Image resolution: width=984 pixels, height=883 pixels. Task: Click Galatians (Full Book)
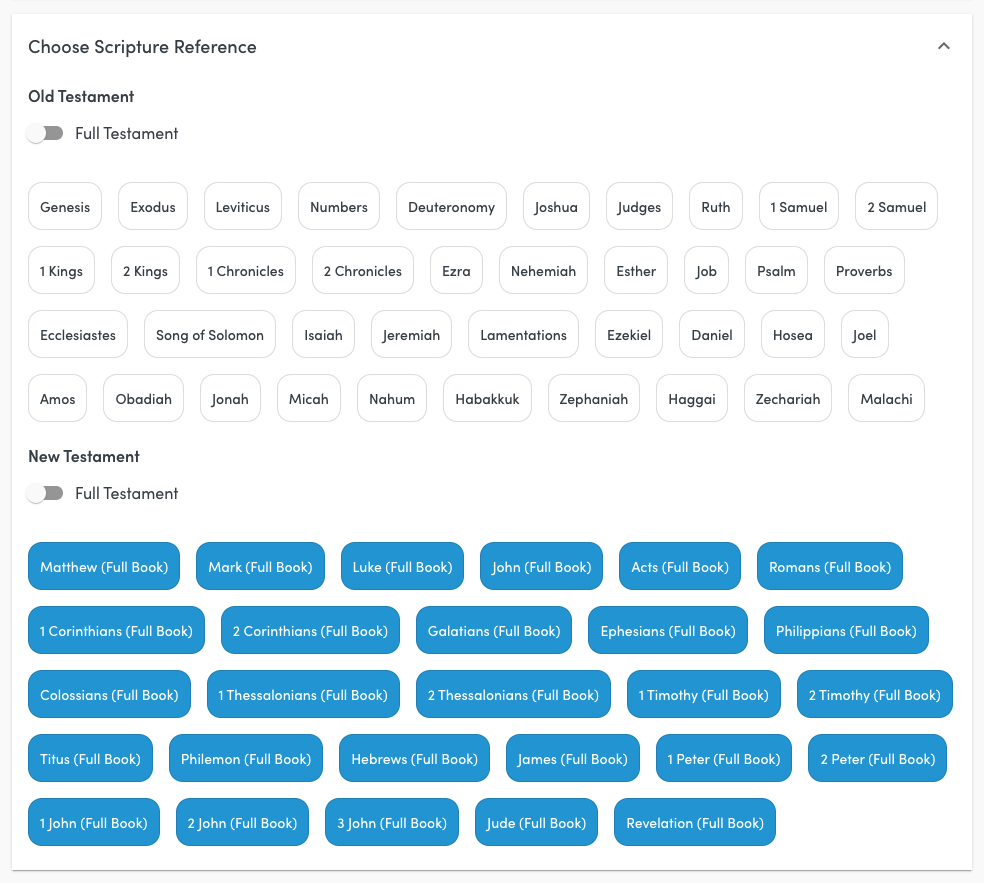pos(494,631)
